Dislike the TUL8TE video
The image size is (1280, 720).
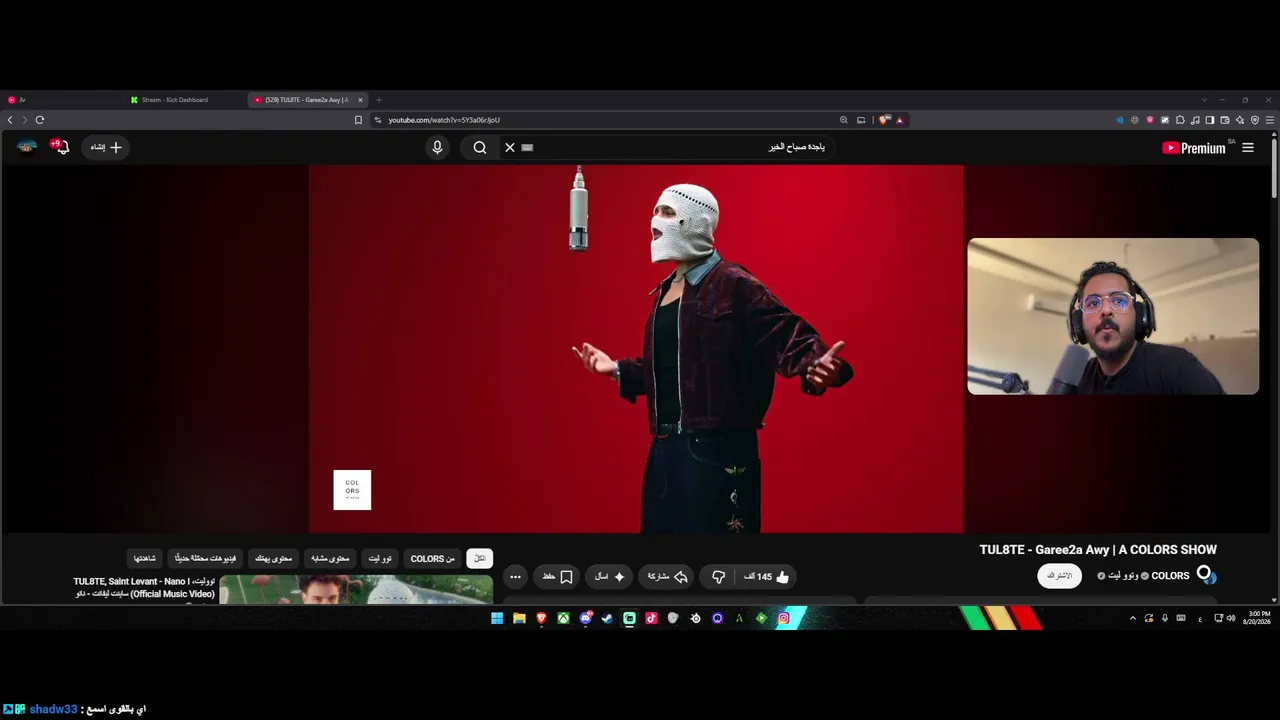718,577
